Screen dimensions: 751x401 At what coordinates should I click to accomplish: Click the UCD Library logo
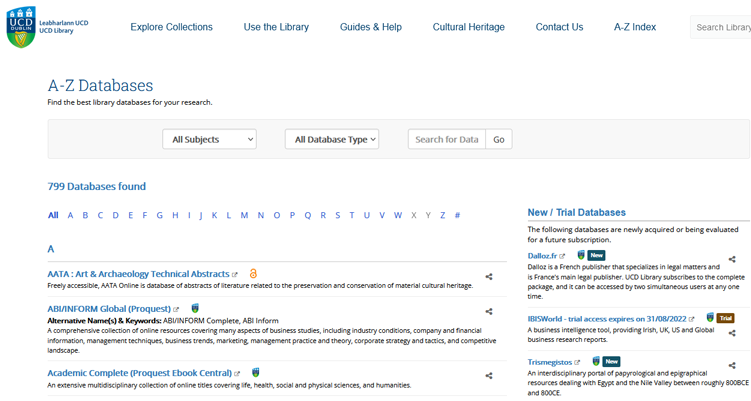coord(46,27)
